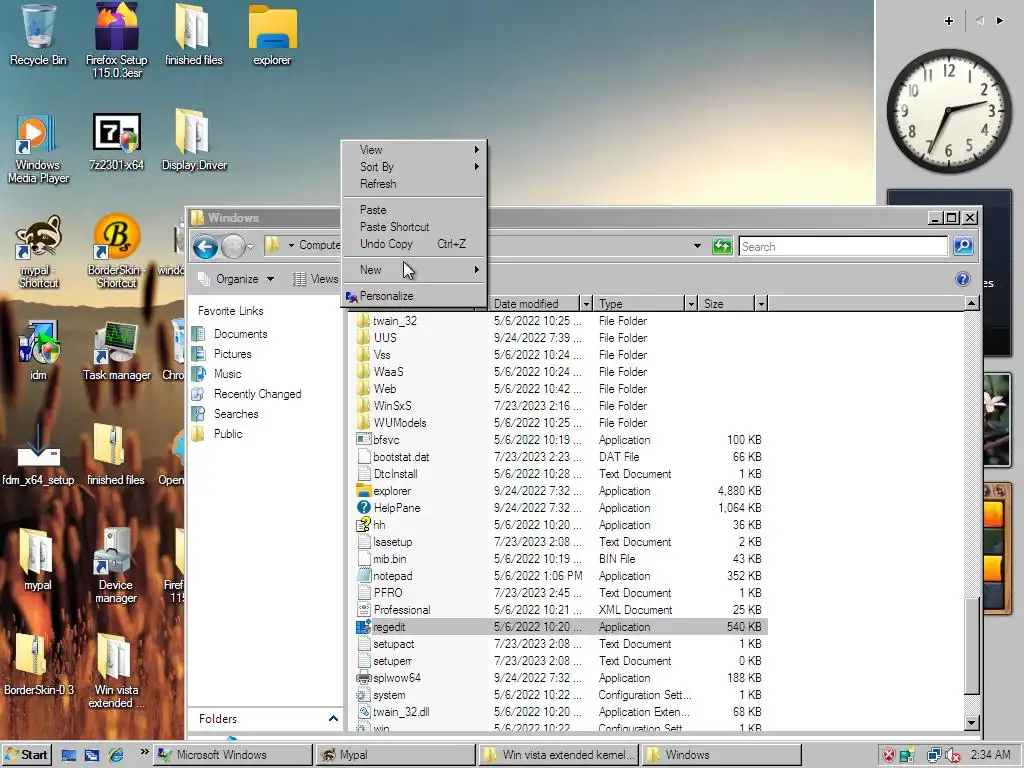This screenshot has width=1024, height=768.
Task: Switch to the Mypal taskbar button
Action: pos(396,755)
